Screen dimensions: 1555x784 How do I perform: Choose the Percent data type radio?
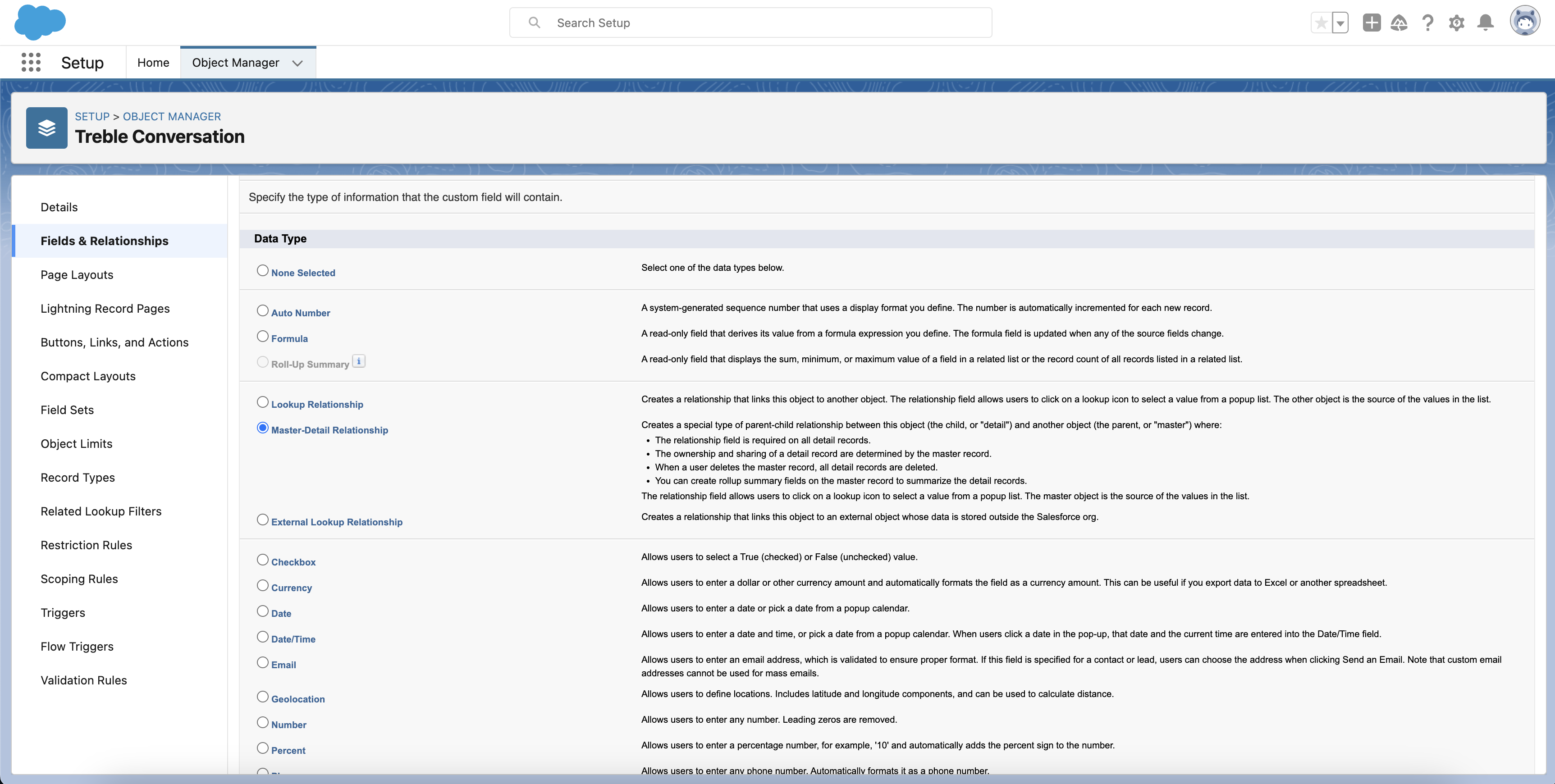tap(263, 748)
